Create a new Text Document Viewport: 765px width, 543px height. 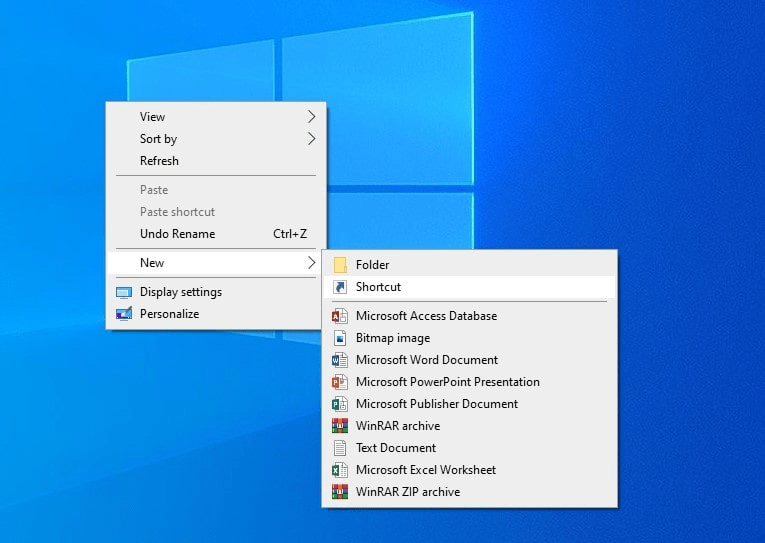(x=469, y=448)
